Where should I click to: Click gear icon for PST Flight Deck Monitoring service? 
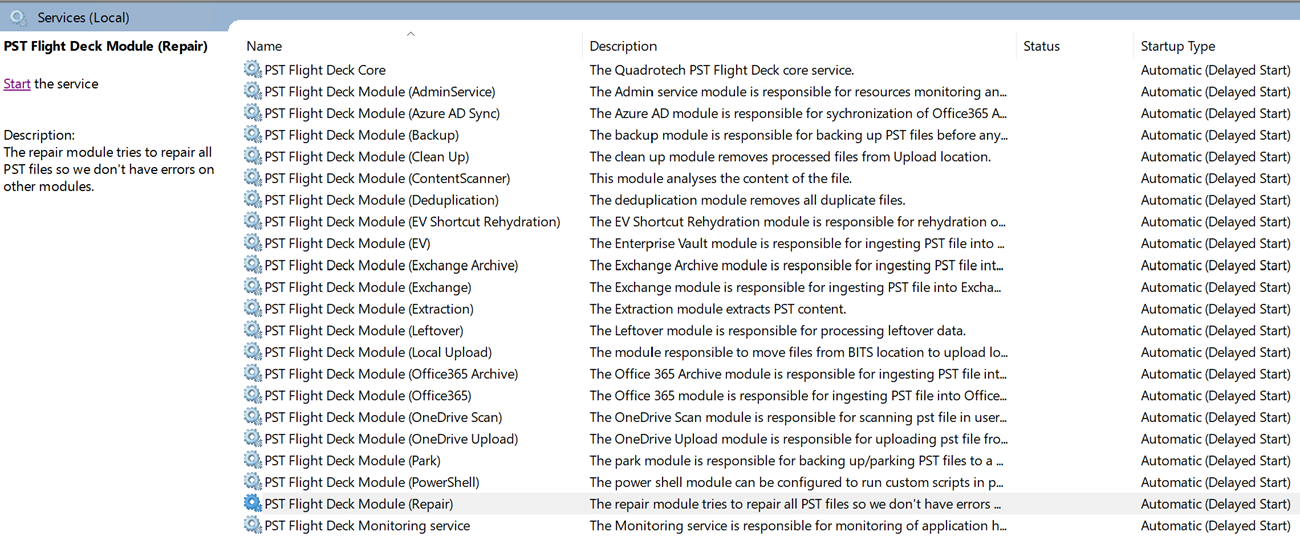(x=253, y=525)
